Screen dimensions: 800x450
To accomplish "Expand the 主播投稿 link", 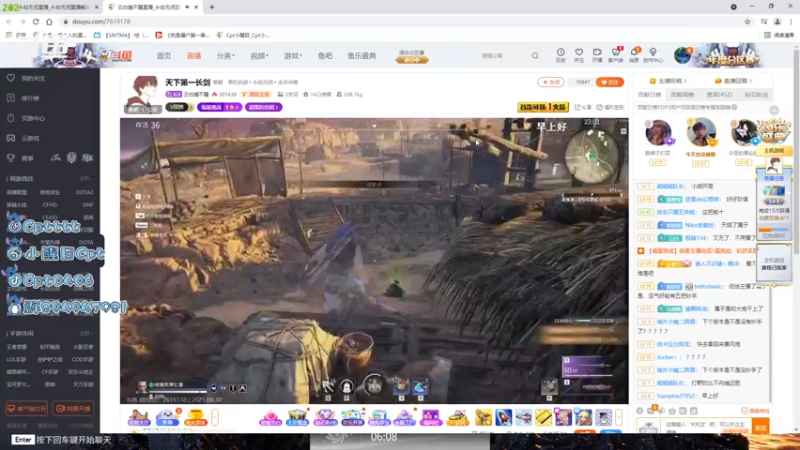I will coord(667,81).
